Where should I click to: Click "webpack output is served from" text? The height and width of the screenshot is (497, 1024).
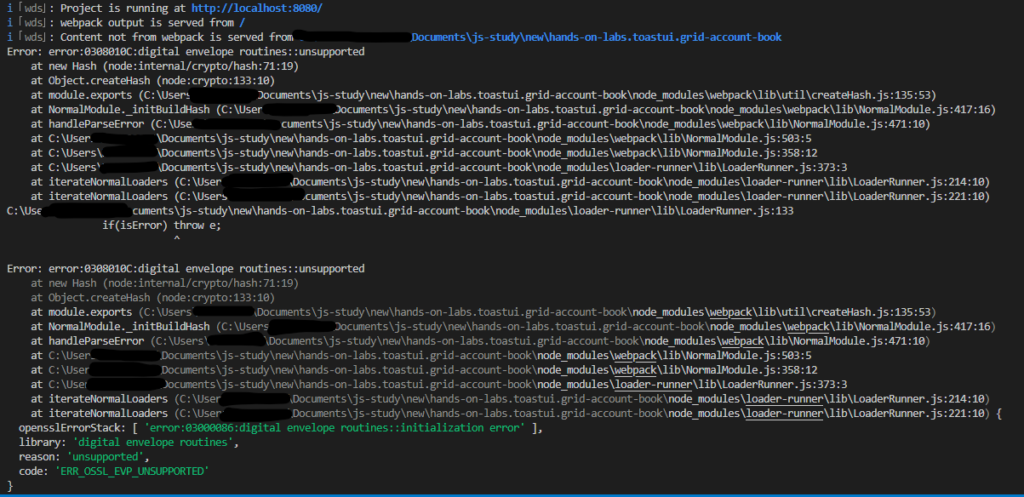click(x=152, y=22)
